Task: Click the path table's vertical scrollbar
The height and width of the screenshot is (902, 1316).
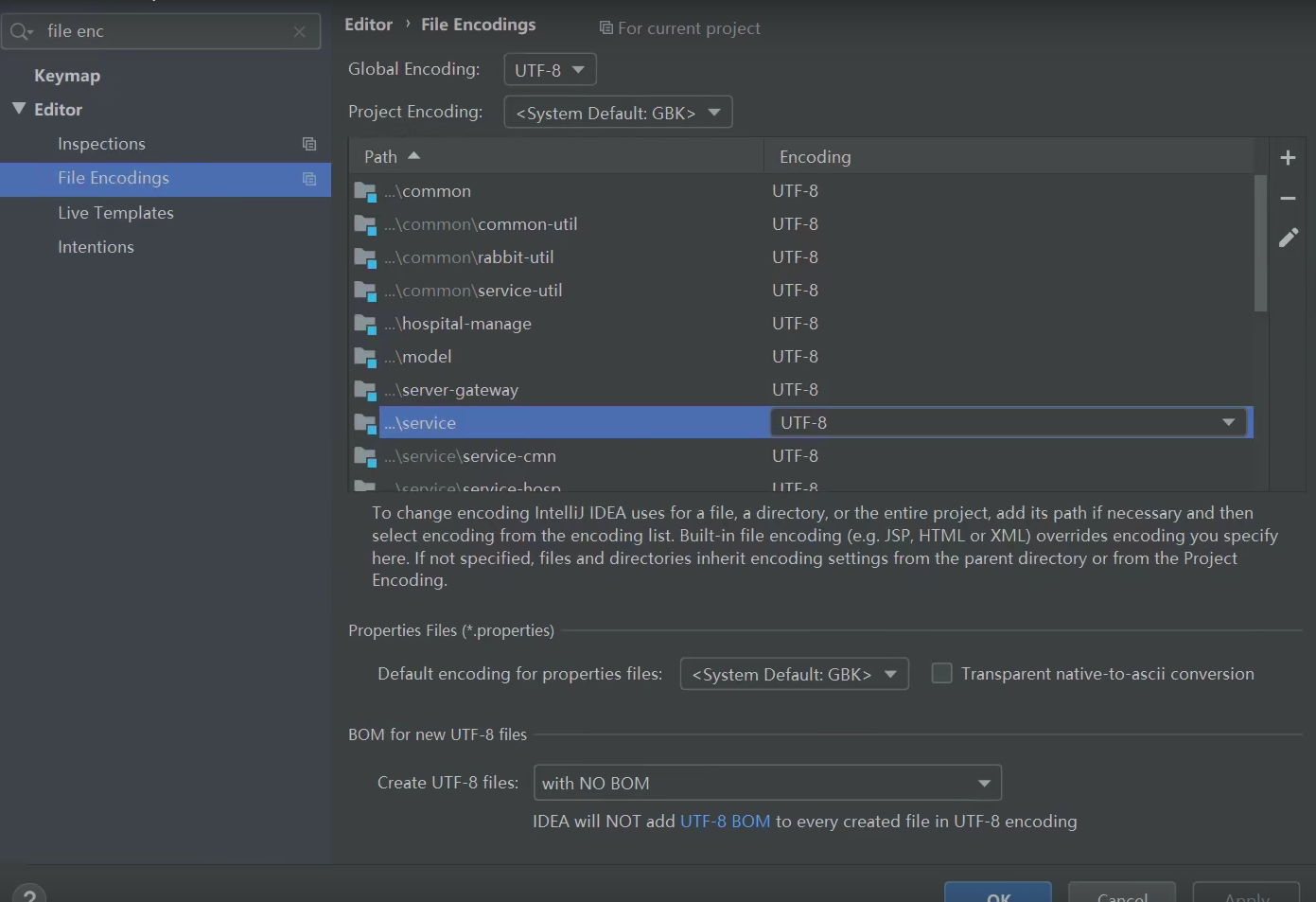Action: coord(1260,243)
